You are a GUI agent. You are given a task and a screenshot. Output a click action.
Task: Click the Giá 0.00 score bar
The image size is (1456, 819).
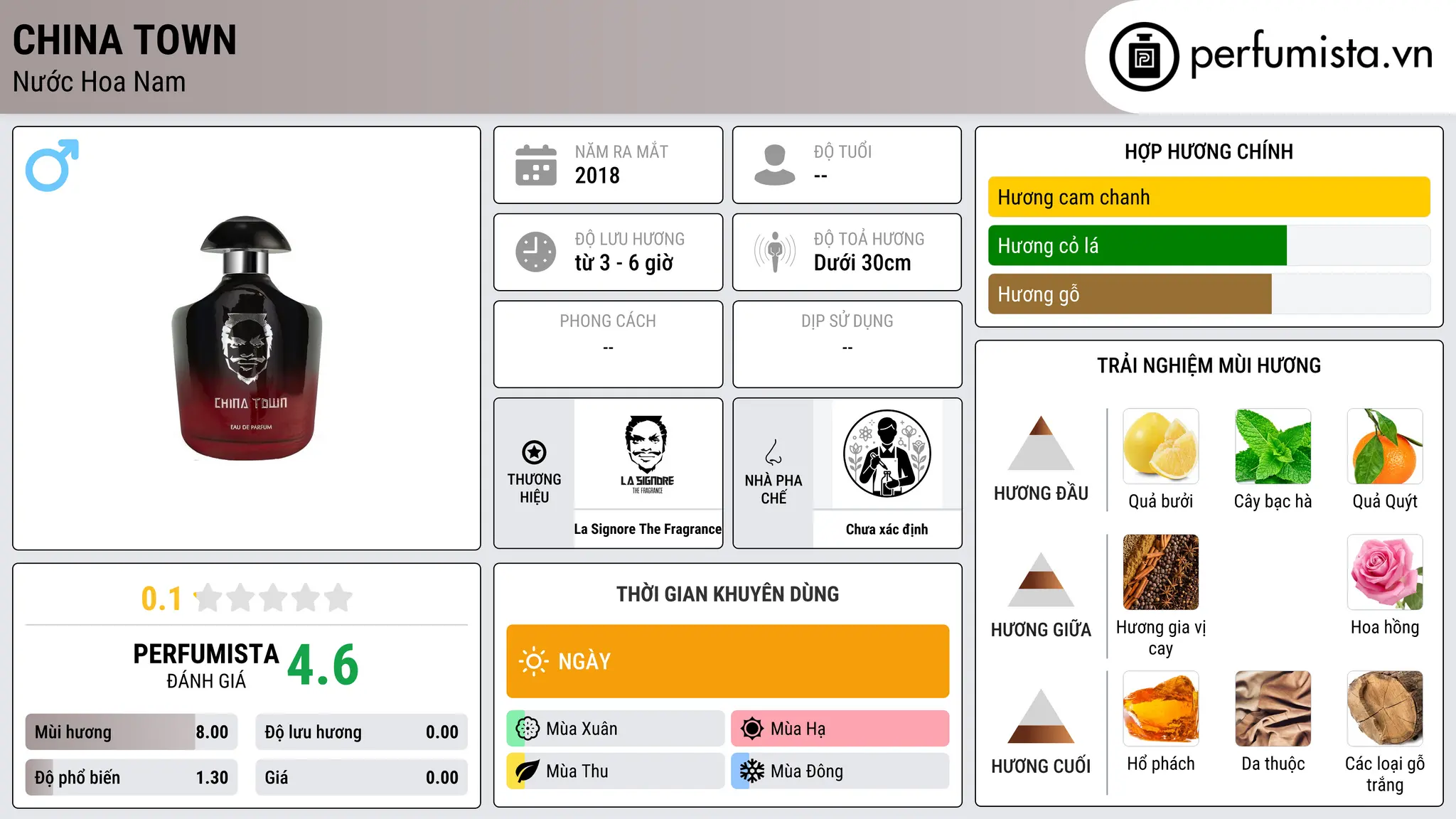pos(361,777)
